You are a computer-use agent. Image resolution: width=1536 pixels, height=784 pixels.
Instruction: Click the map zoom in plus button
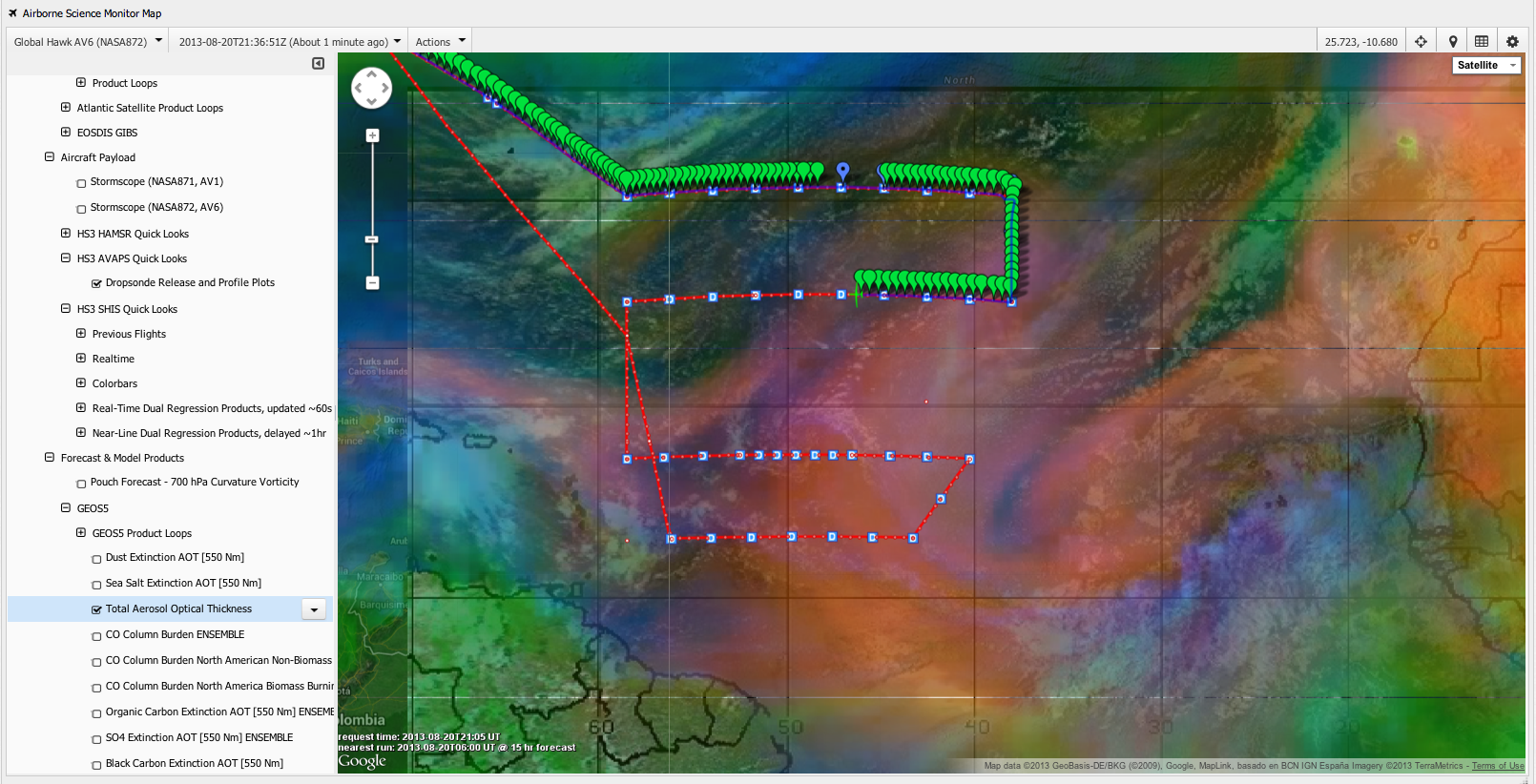pos(372,135)
